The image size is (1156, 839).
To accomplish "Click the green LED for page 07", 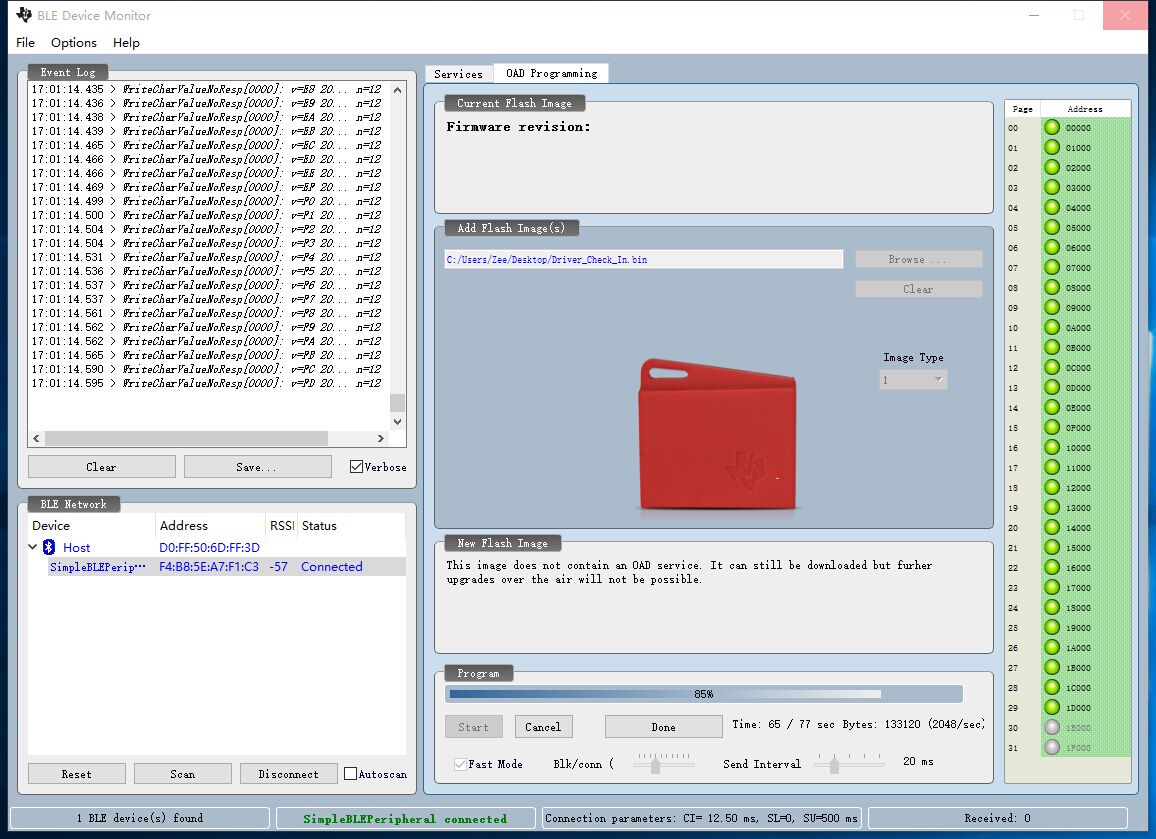I will pos(1052,268).
